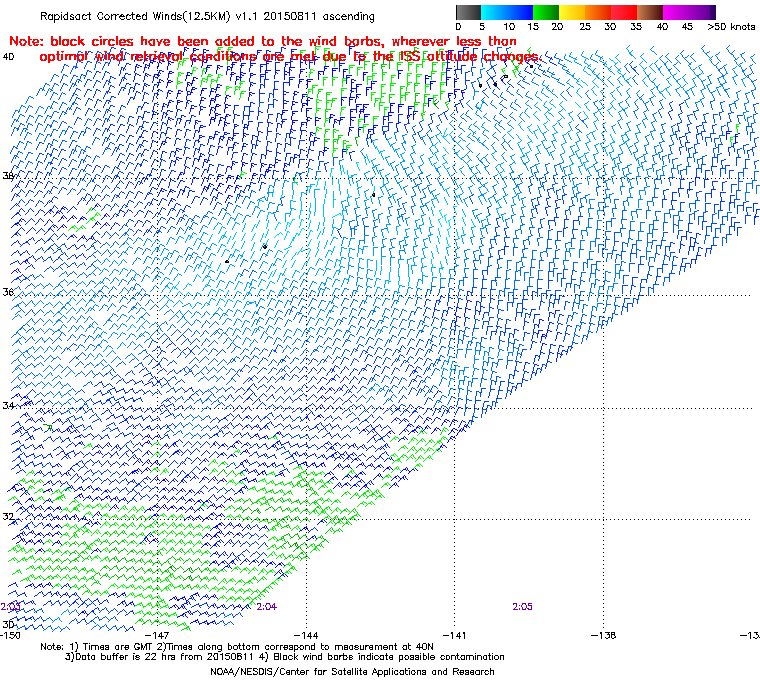Click the longitude label -144
The width and height of the screenshot is (760, 688).
[x=306, y=635]
